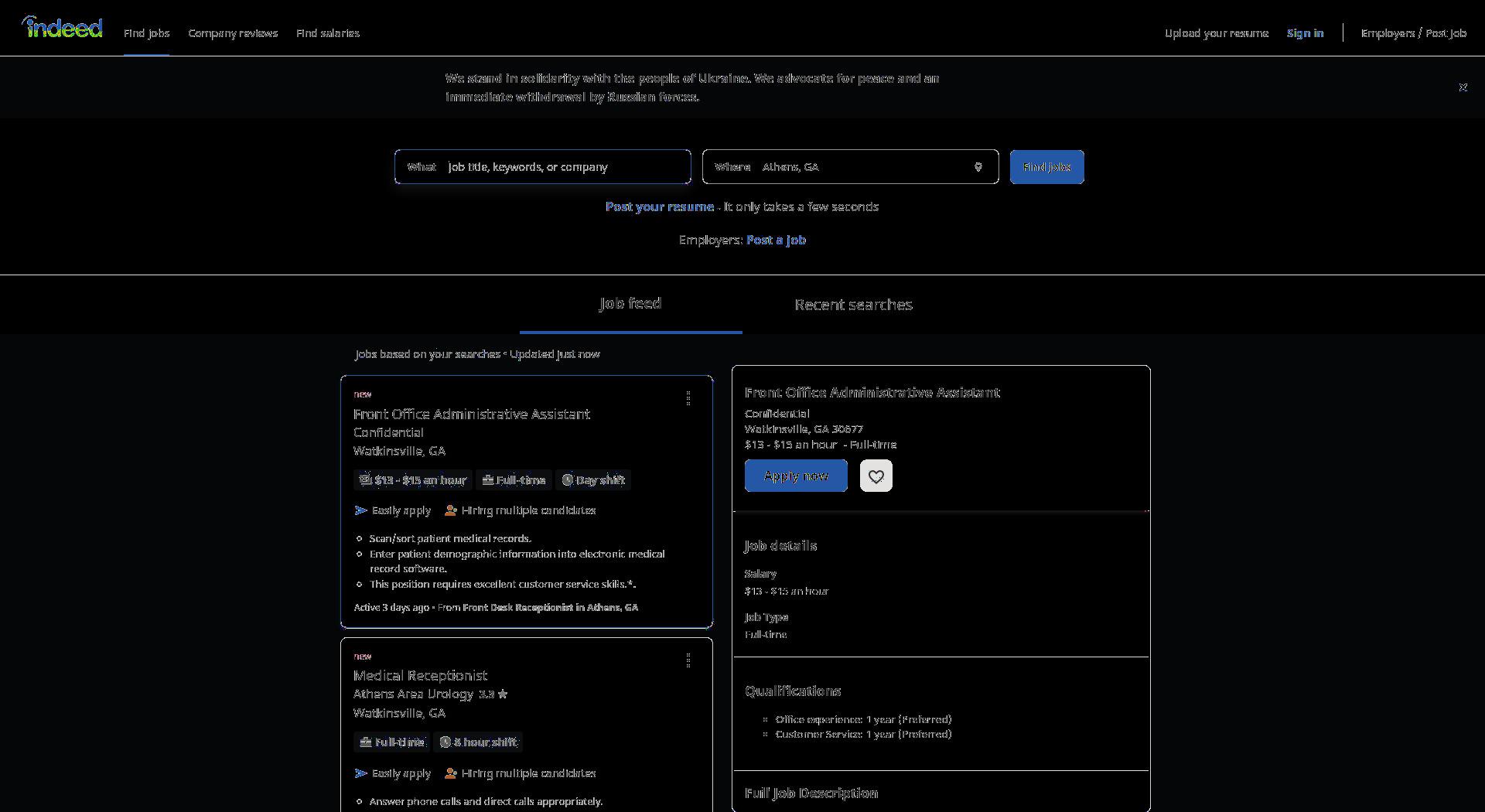1485x812 pixels.
Task: Open the Find jobs nav tab
Action: 146,33
